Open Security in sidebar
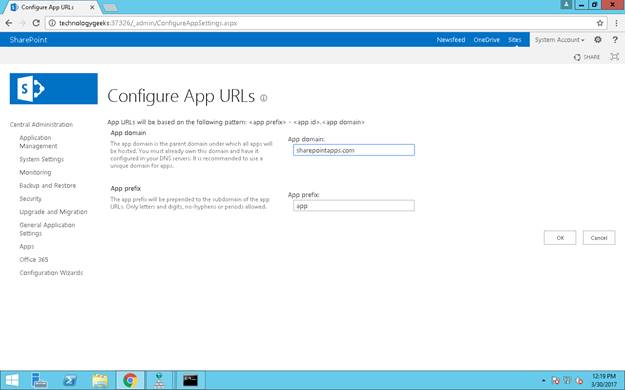 pyautogui.click(x=30, y=199)
